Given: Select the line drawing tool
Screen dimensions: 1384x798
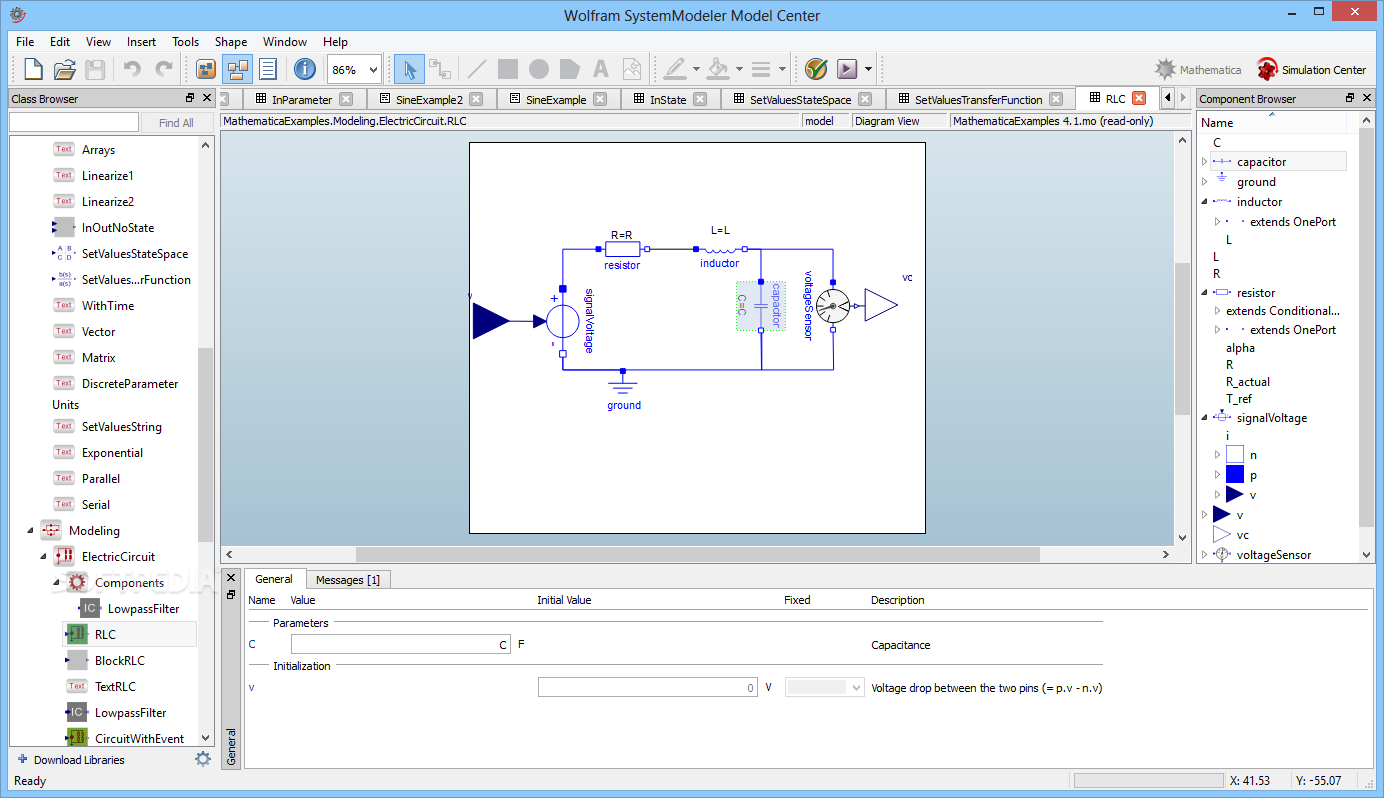Looking at the screenshot, I should (477, 69).
